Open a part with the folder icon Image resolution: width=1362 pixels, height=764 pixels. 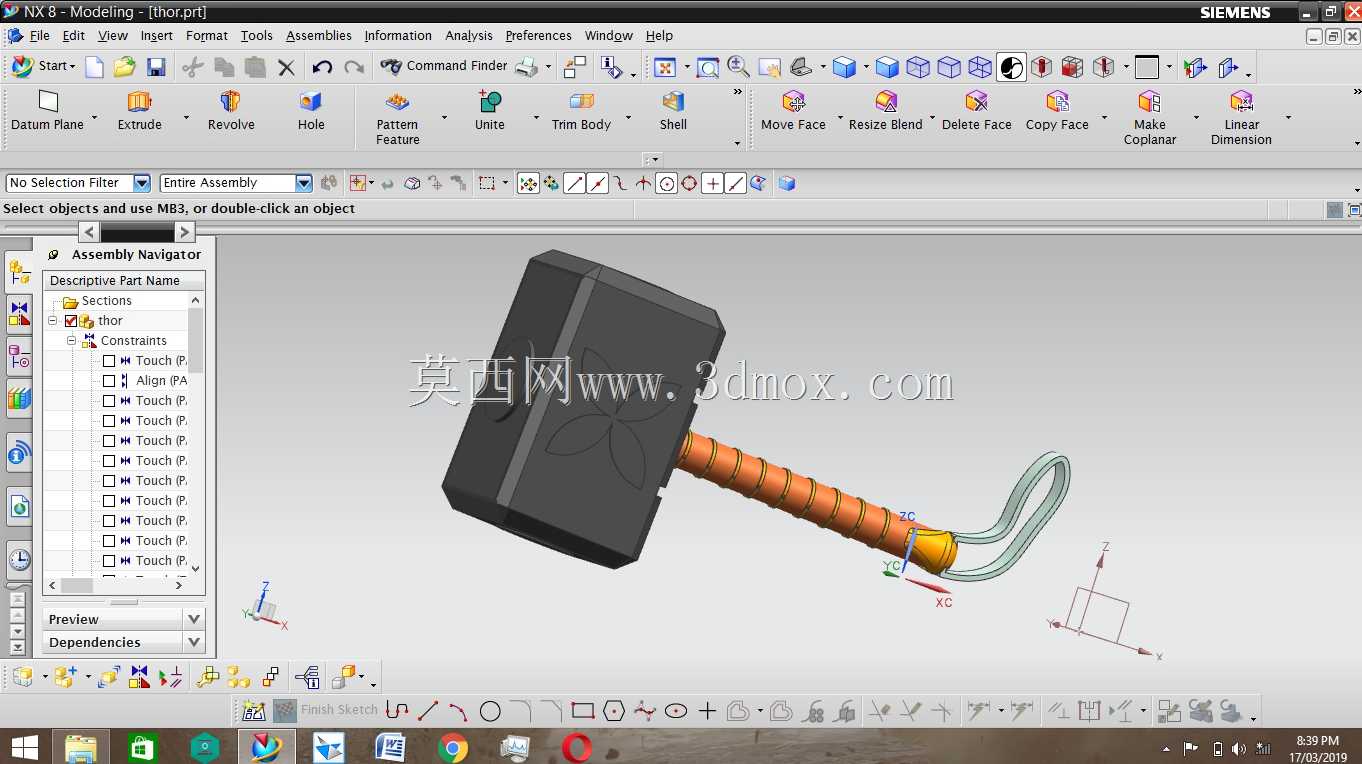point(125,67)
